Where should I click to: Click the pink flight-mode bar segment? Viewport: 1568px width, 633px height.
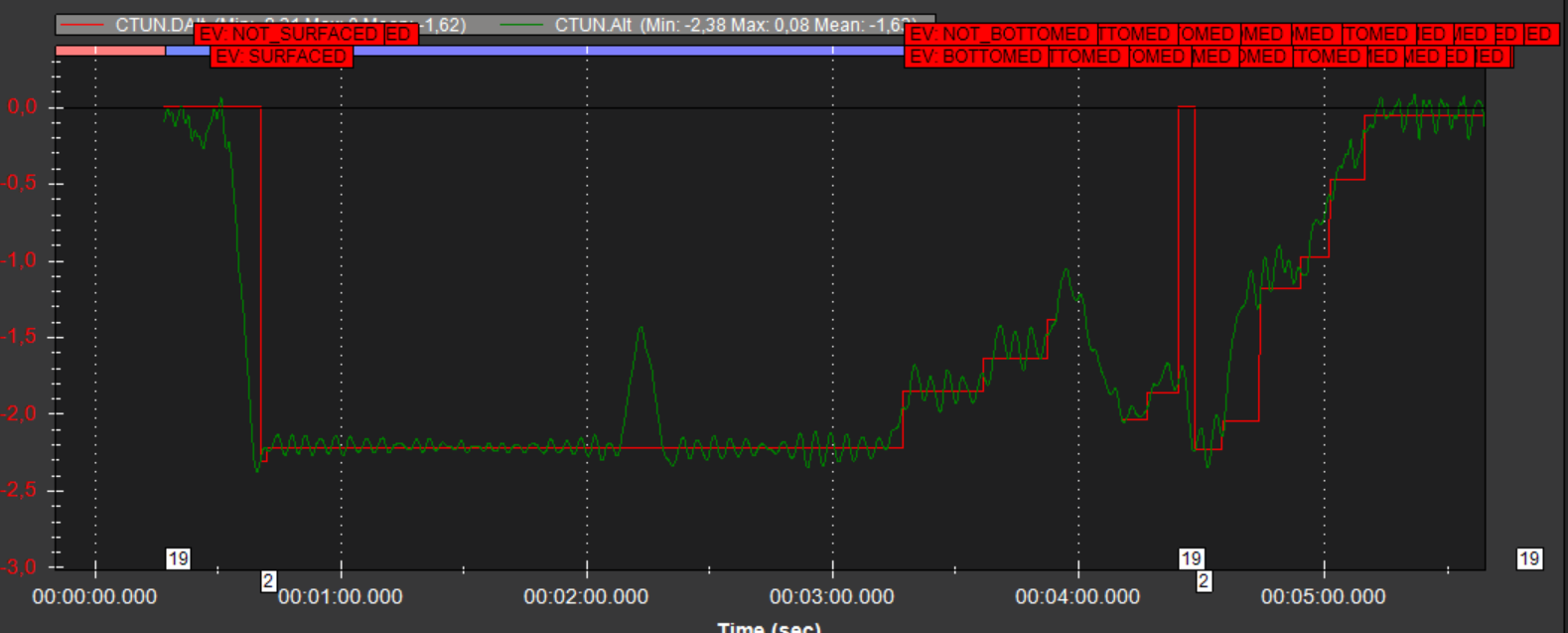tap(110, 50)
